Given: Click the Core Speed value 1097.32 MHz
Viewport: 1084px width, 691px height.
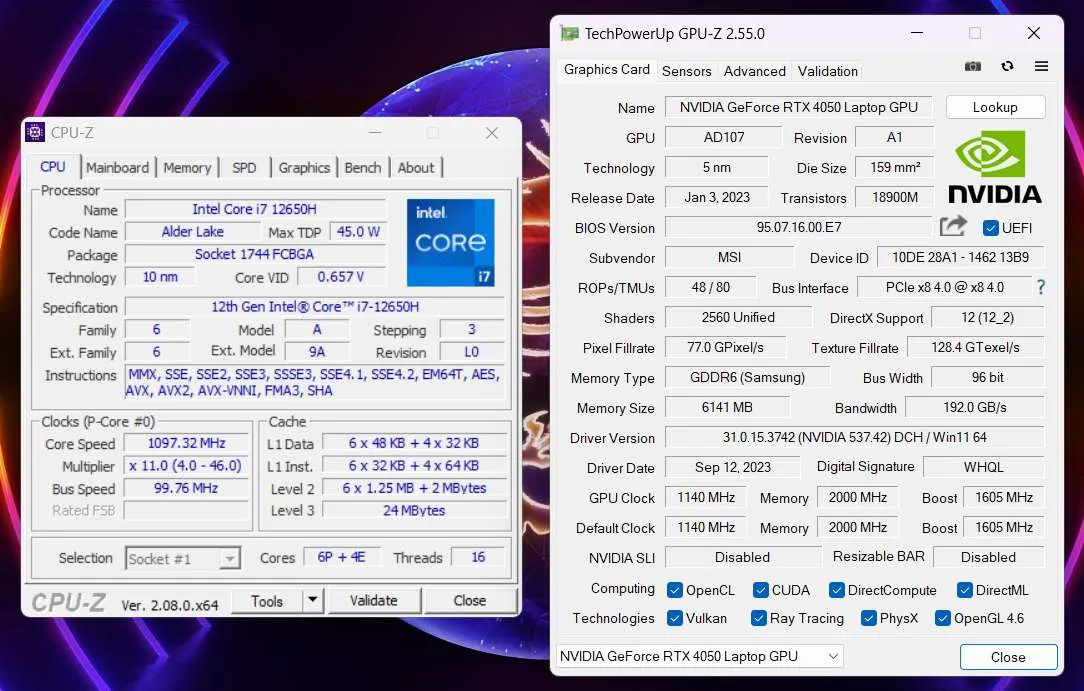Looking at the screenshot, I should pyautogui.click(x=186, y=443).
